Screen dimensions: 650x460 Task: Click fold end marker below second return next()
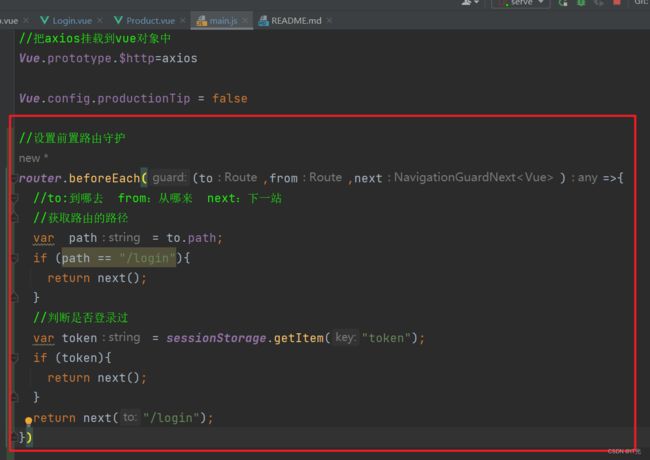click(x=14, y=397)
